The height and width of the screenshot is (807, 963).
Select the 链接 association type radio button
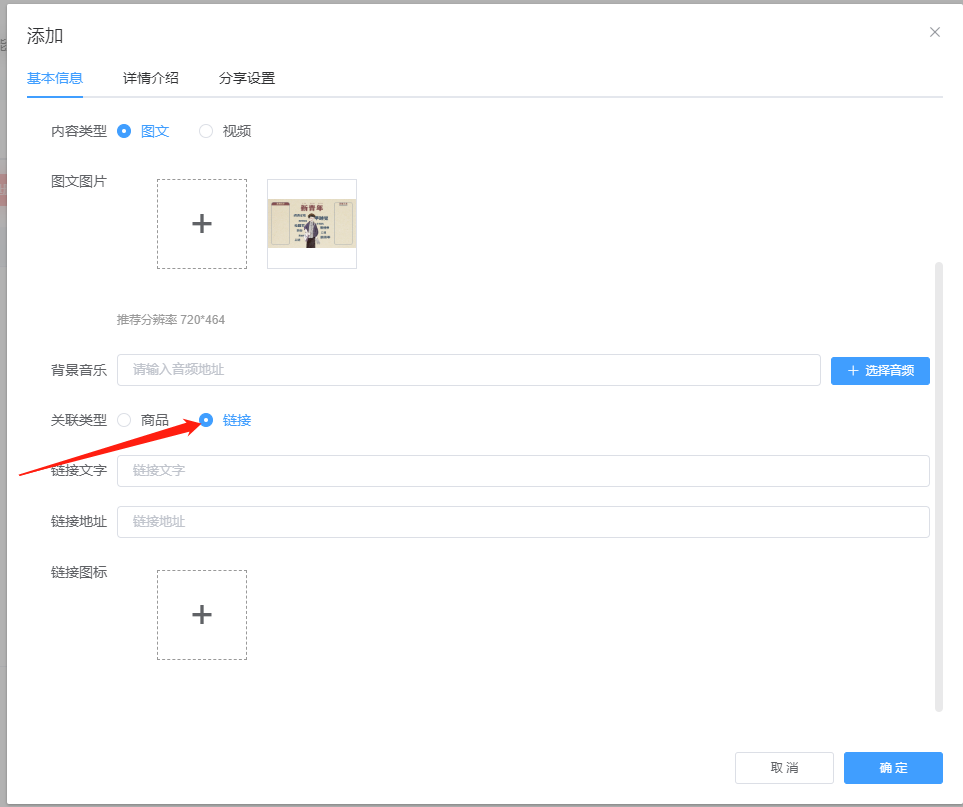point(205,420)
